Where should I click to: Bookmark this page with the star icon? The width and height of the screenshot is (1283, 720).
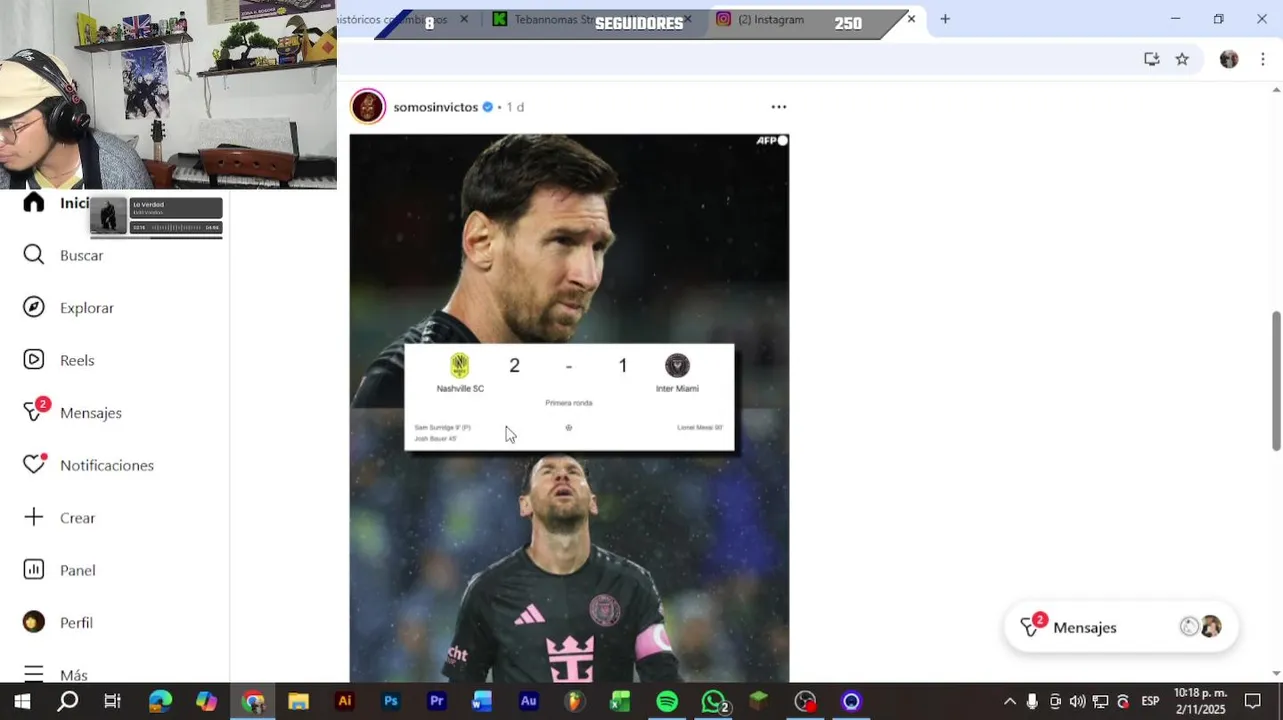click(x=1182, y=59)
